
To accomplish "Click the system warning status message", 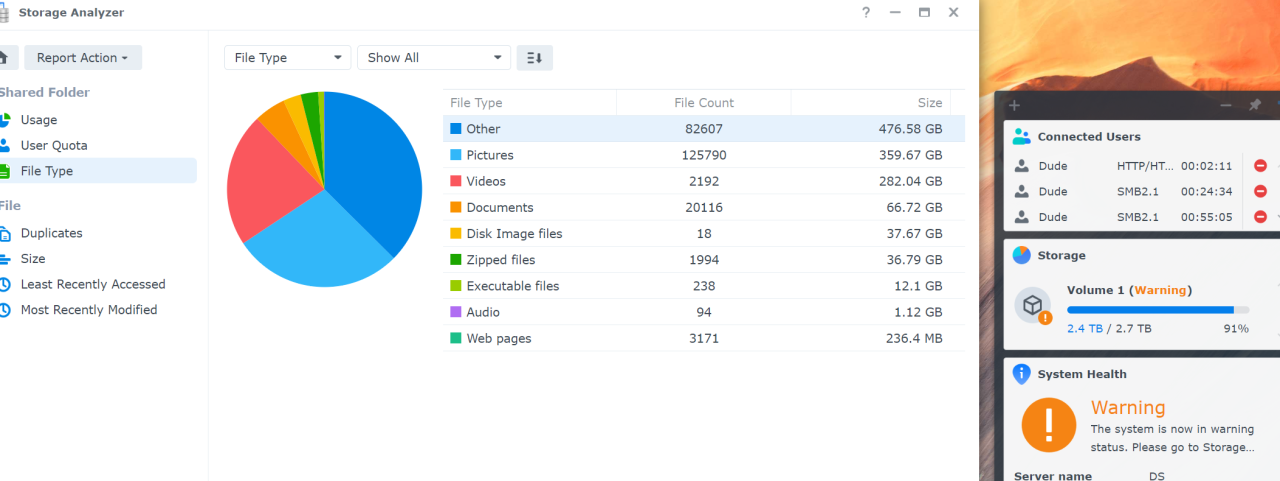I will pos(1172,438).
